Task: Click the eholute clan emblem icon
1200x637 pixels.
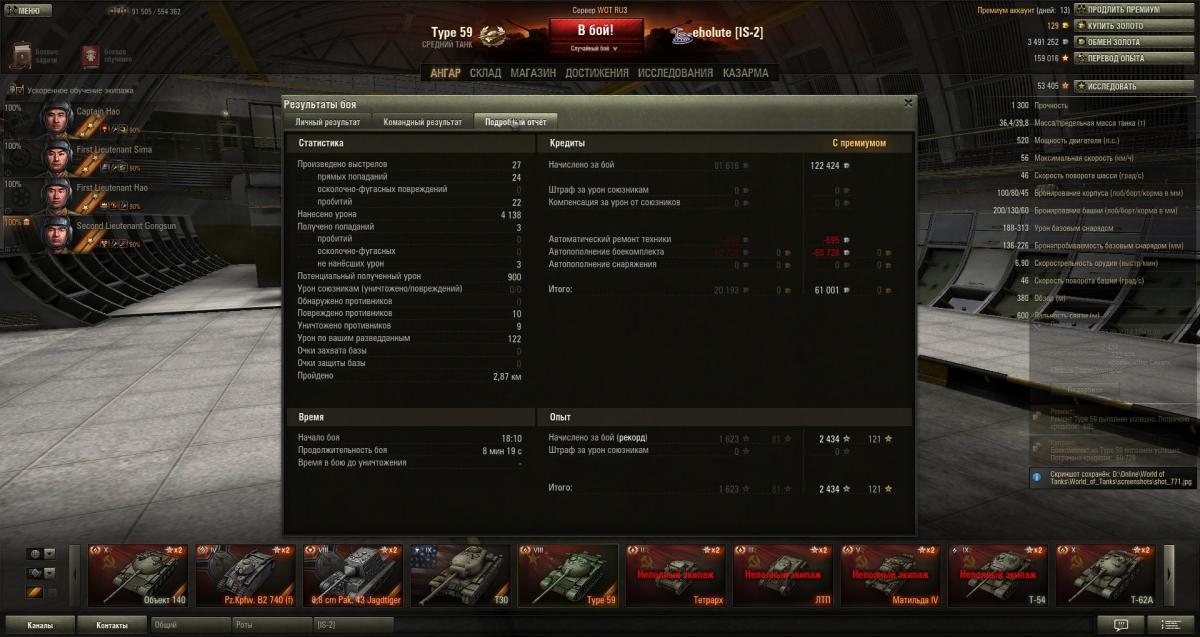Action: (684, 33)
